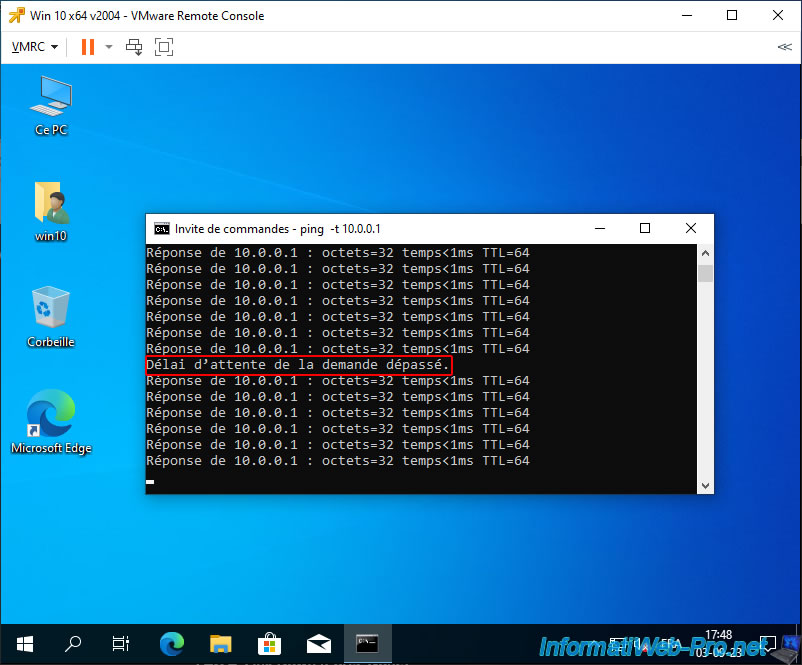
Task: Open File Explorer from the taskbar
Action: (220, 643)
